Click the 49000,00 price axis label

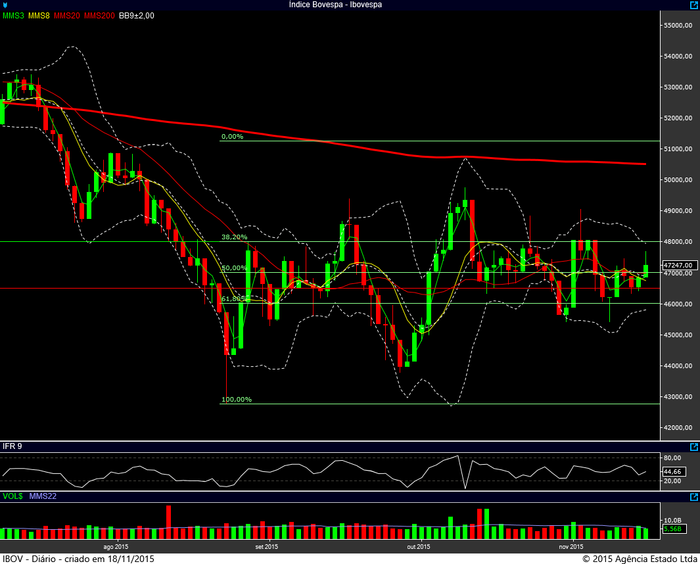click(678, 211)
